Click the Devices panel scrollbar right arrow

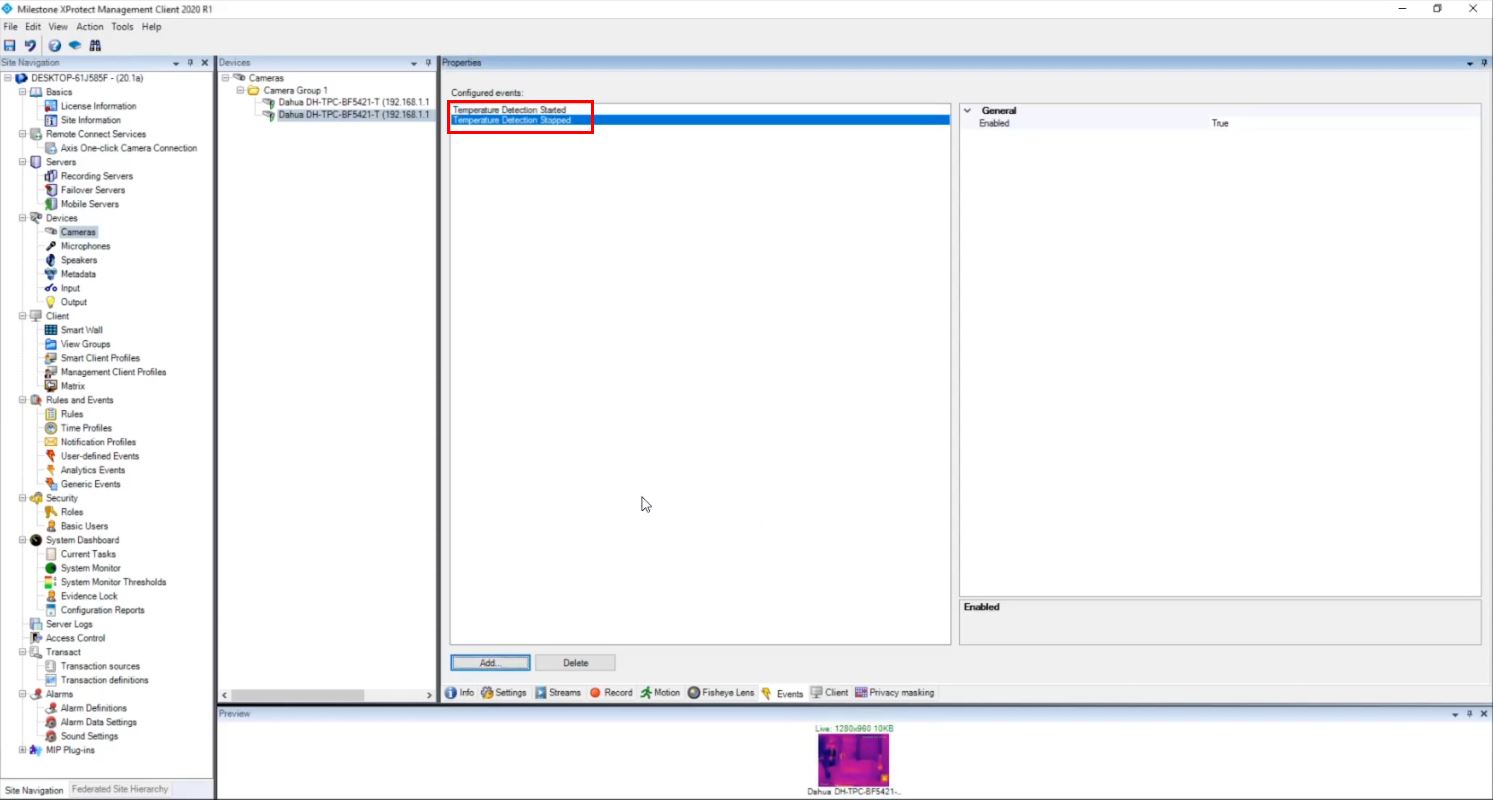tap(428, 695)
